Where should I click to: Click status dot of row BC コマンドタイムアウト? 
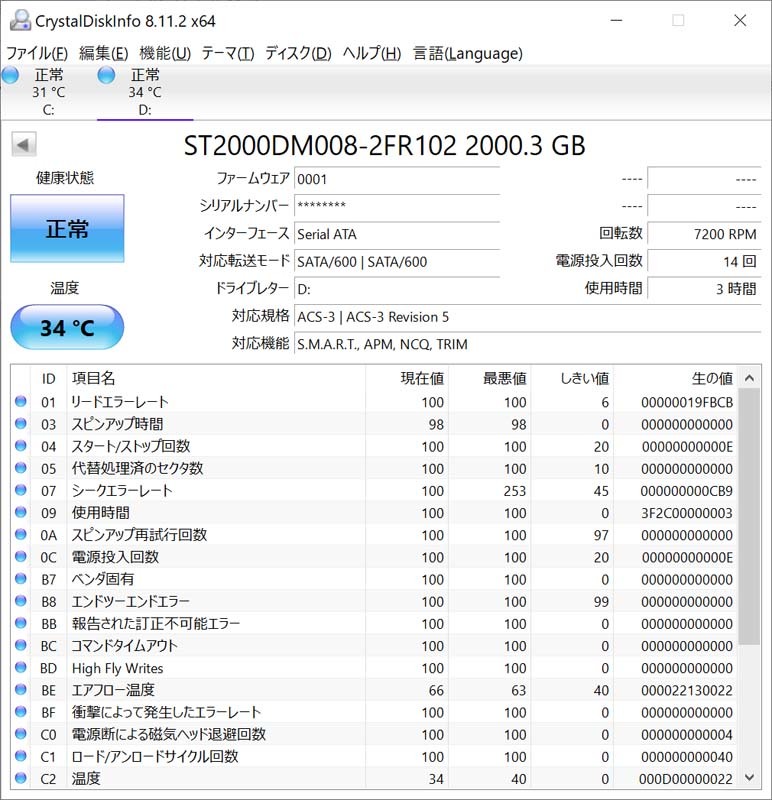[x=21, y=645]
